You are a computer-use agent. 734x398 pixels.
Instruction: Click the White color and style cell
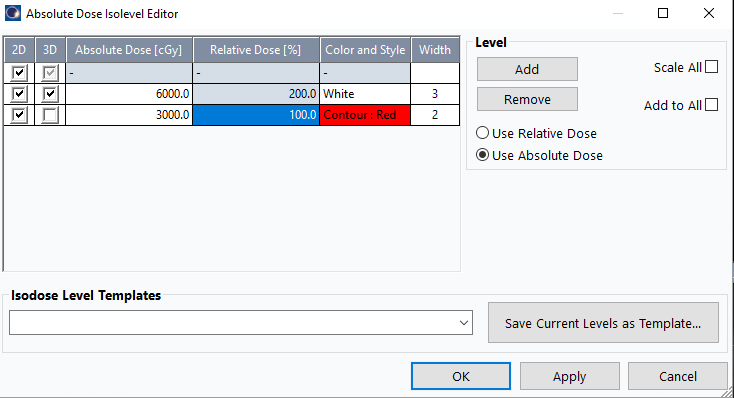point(365,94)
